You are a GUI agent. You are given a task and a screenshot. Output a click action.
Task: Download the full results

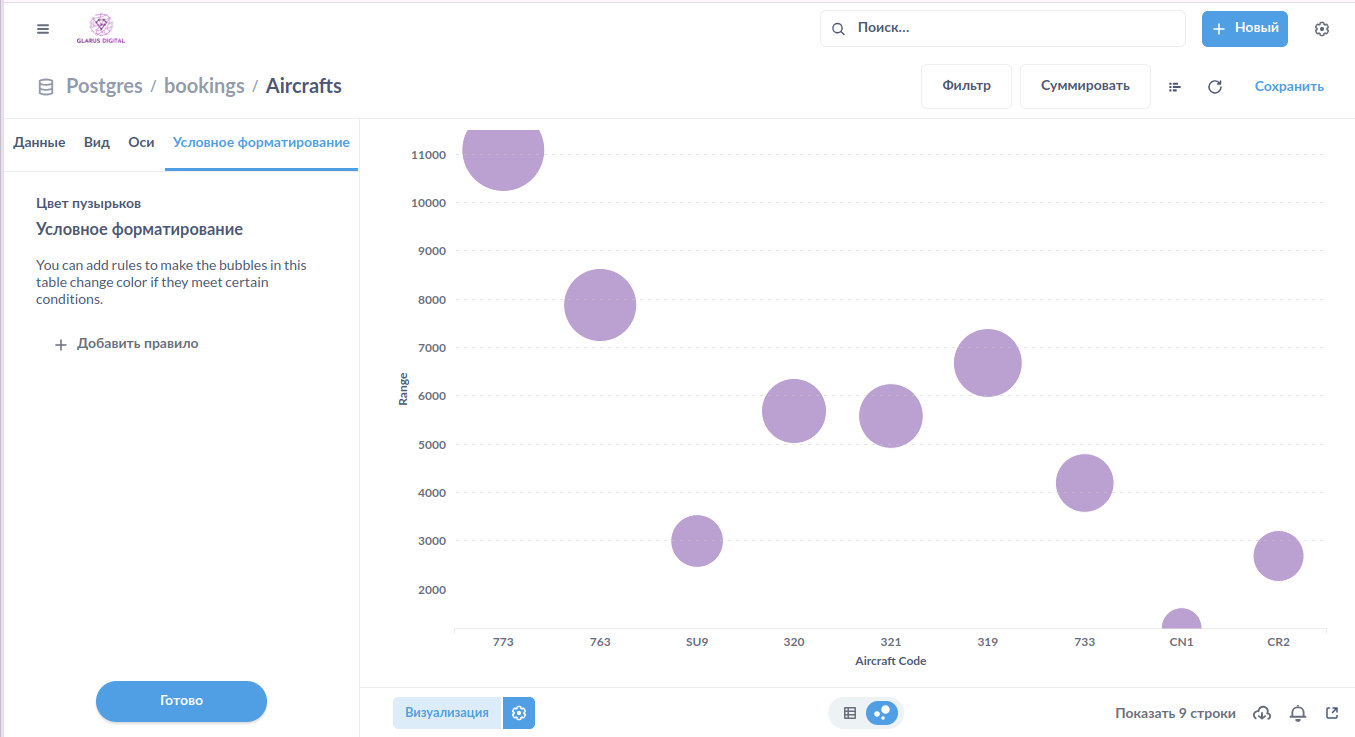click(x=1262, y=713)
